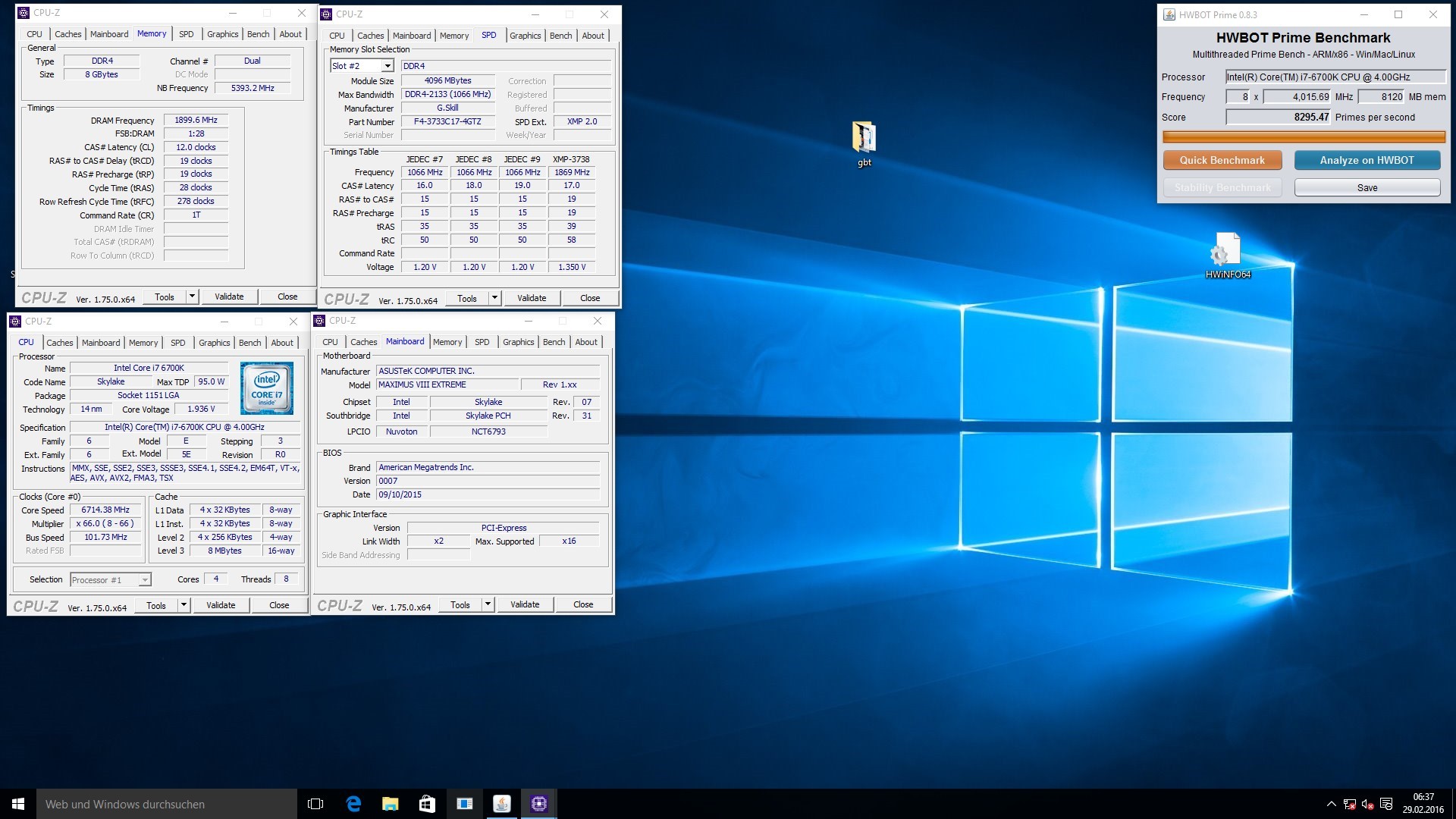Click the volume icon in system tray
Image resolution: width=1456 pixels, height=819 pixels.
[1367, 804]
